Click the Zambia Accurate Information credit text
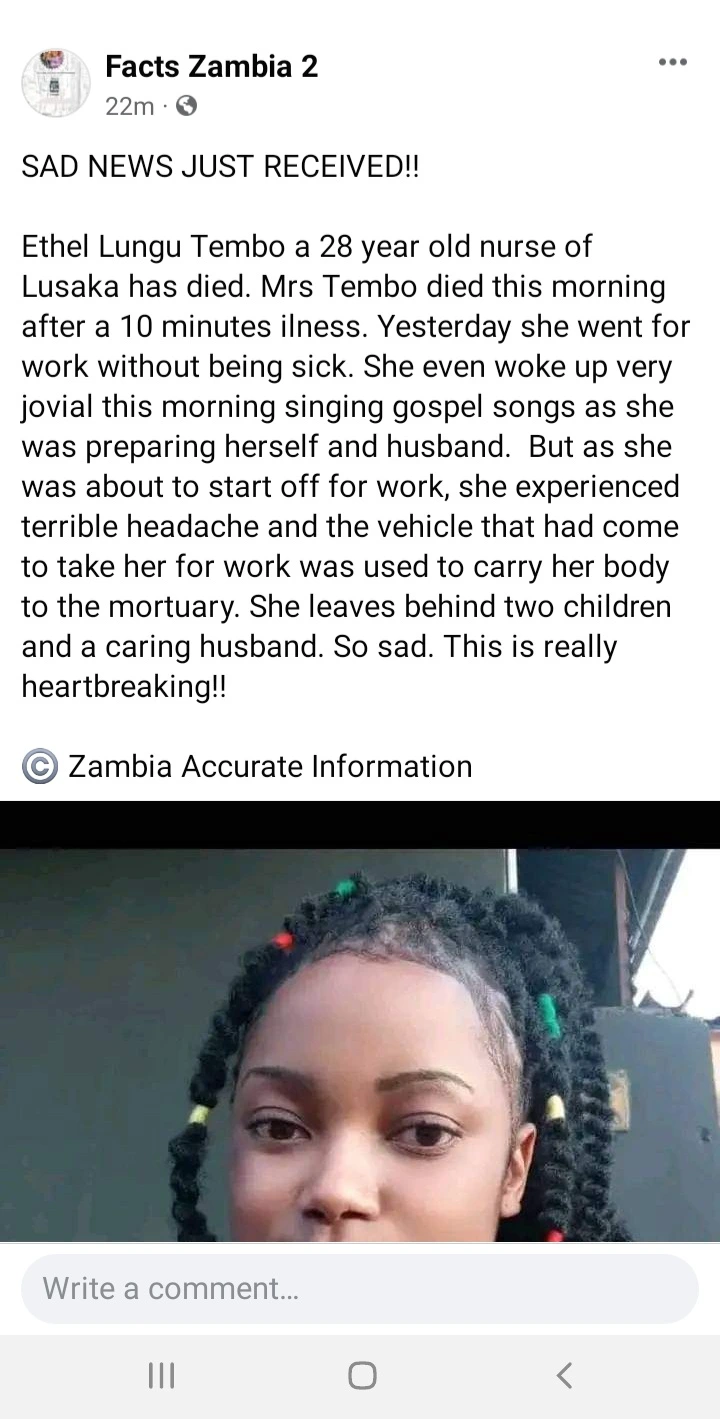This screenshot has height=1419, width=720. [270, 767]
